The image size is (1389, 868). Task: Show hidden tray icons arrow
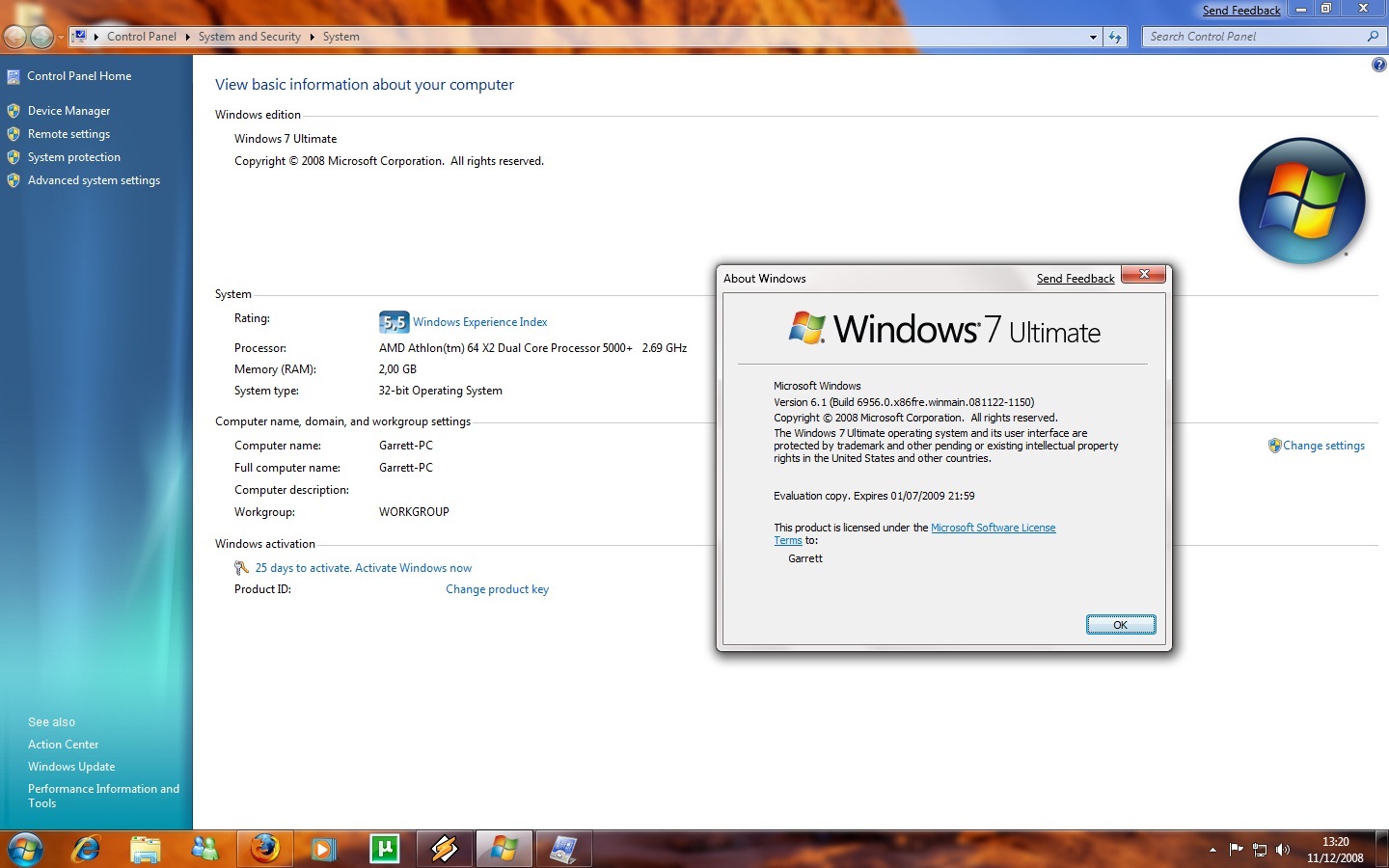tap(1212, 850)
